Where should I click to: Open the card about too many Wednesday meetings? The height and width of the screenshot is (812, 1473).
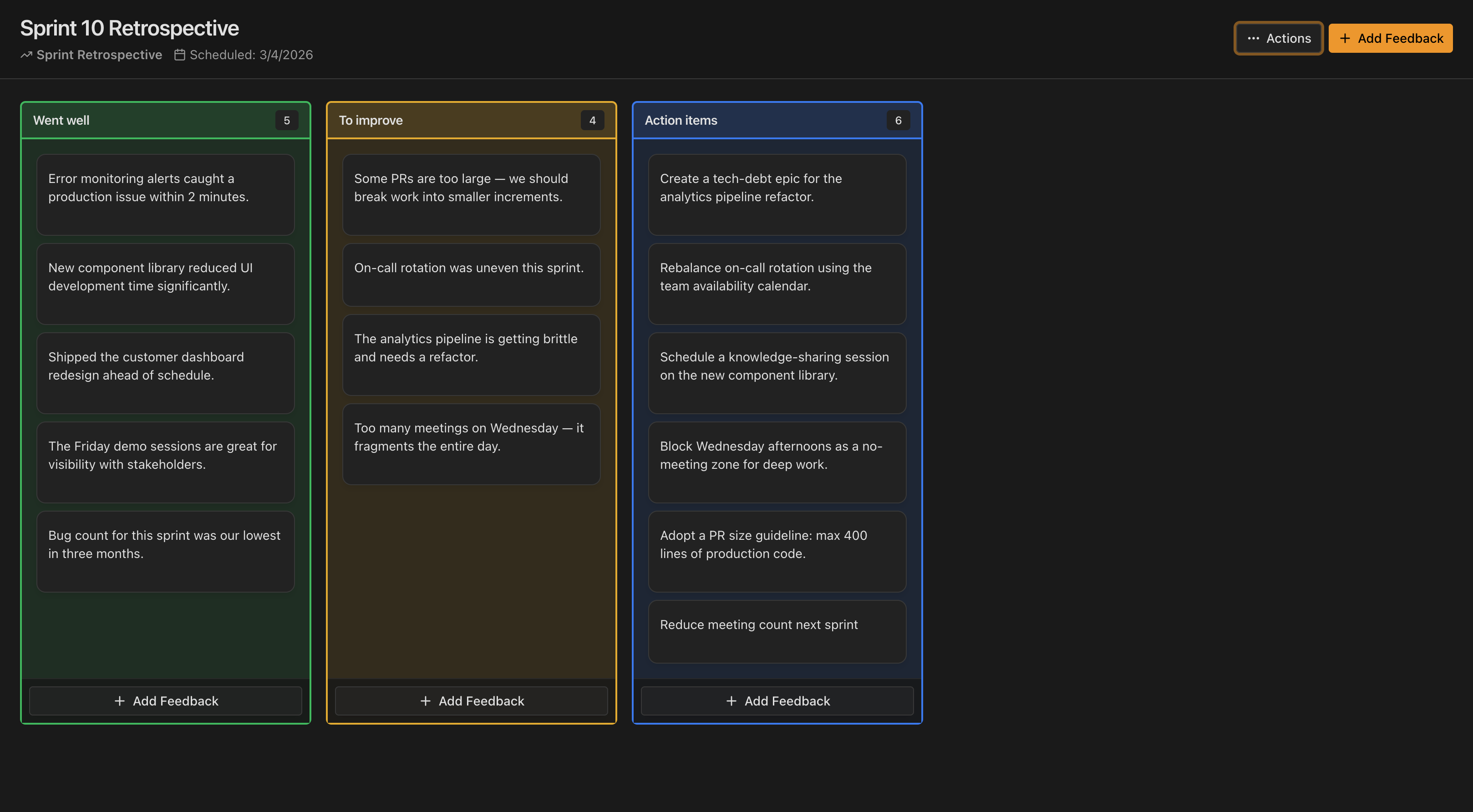click(471, 444)
